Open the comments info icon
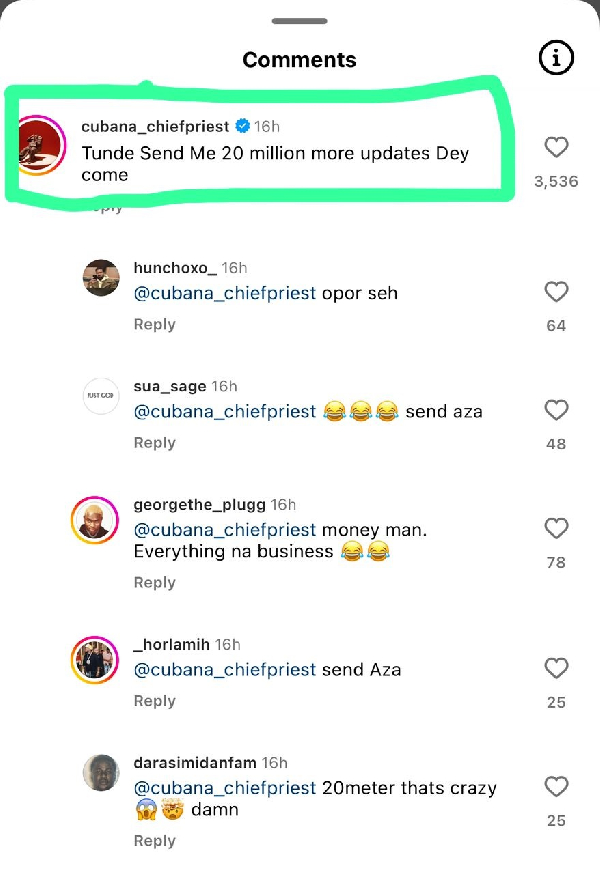This screenshot has height=874, width=600. (557, 59)
